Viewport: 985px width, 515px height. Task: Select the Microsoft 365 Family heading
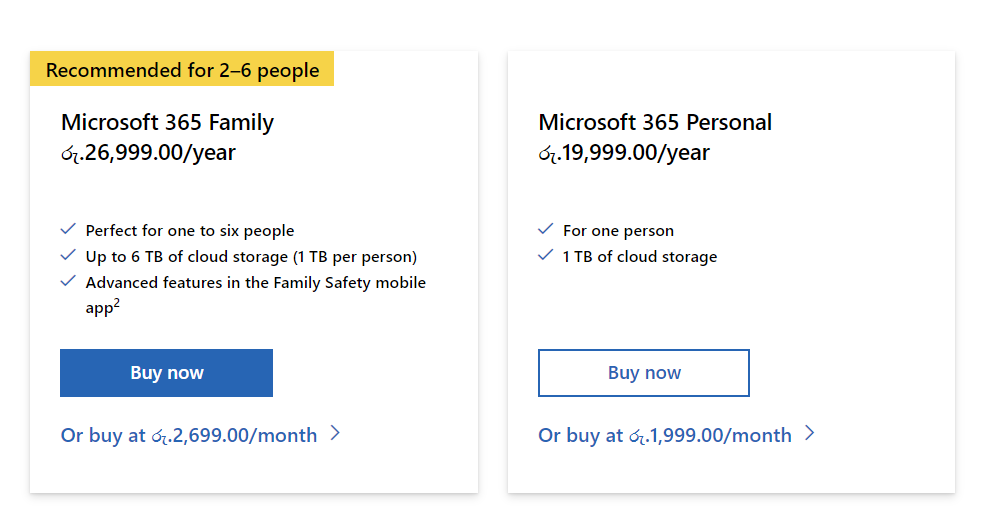click(x=167, y=122)
